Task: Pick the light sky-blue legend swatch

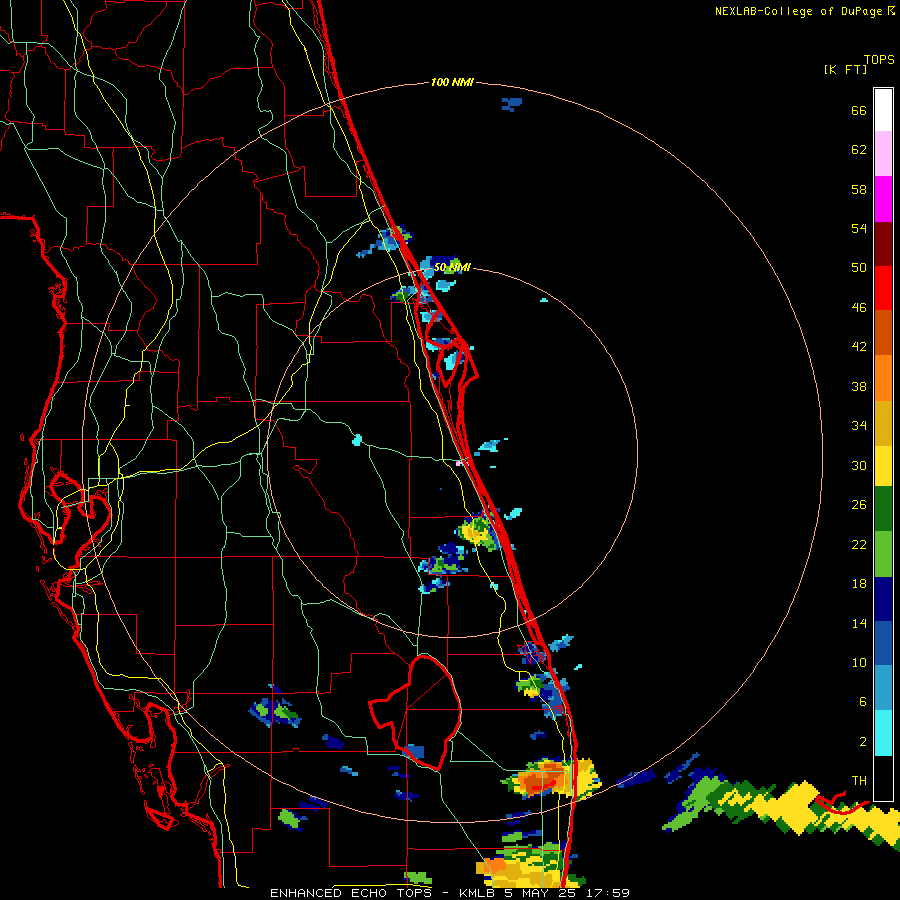Action: coord(883,688)
